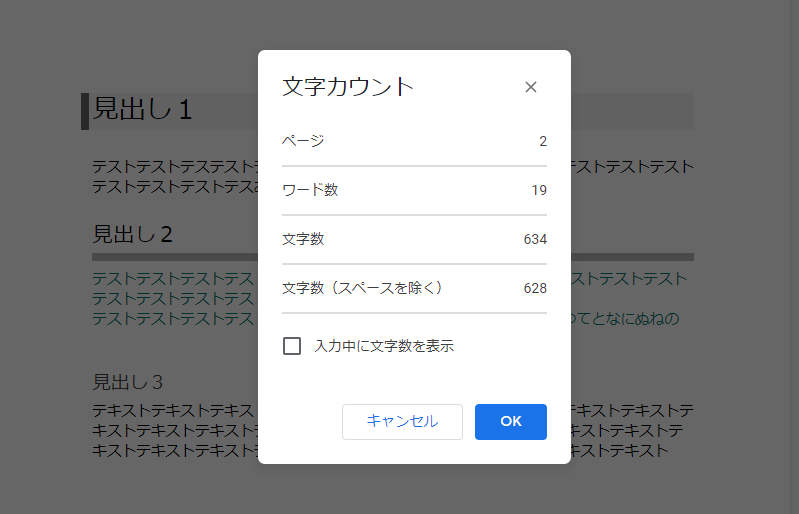Select the ページ row label
This screenshot has height=514, width=799.
point(303,141)
